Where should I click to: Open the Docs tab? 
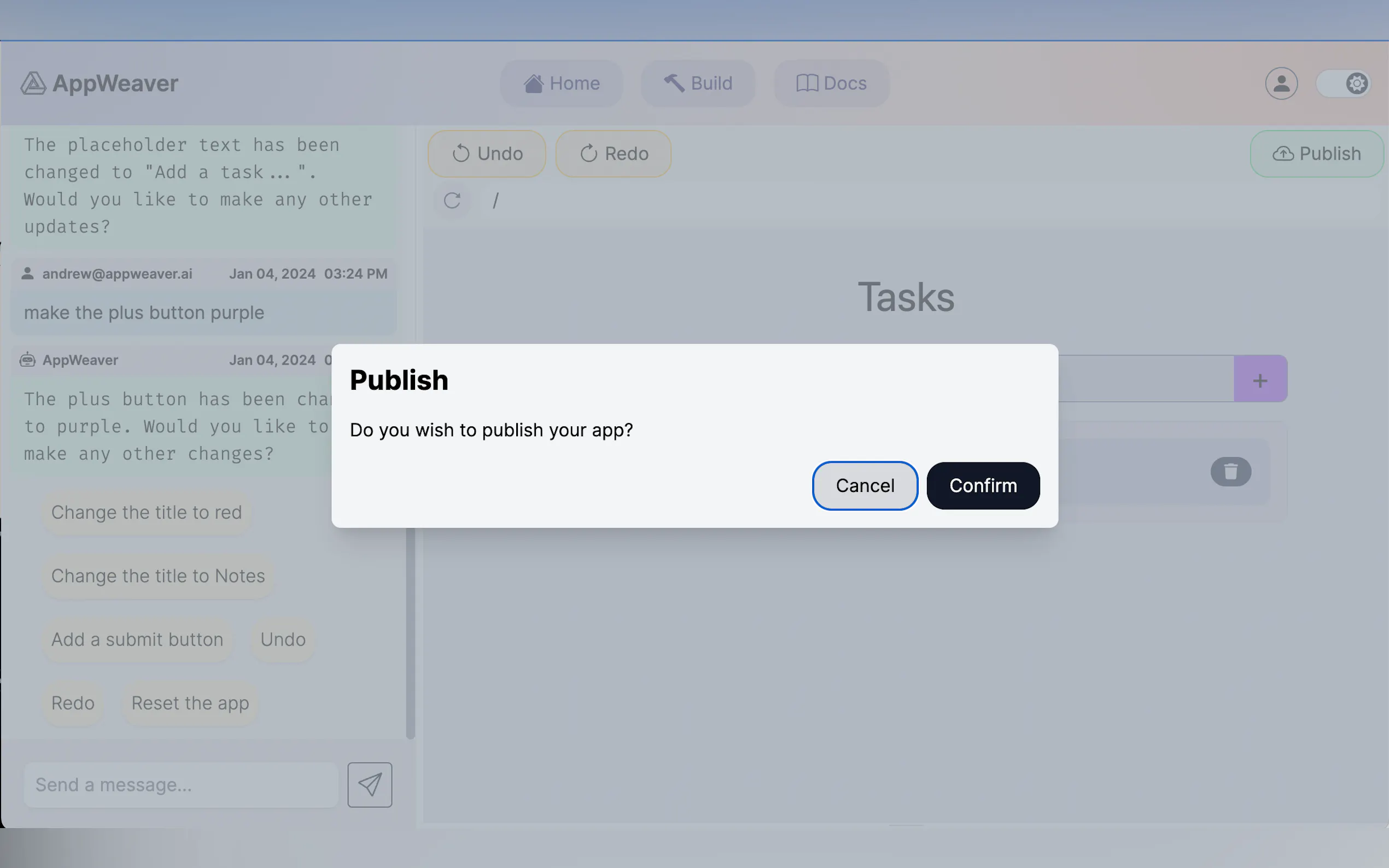pyautogui.click(x=831, y=83)
